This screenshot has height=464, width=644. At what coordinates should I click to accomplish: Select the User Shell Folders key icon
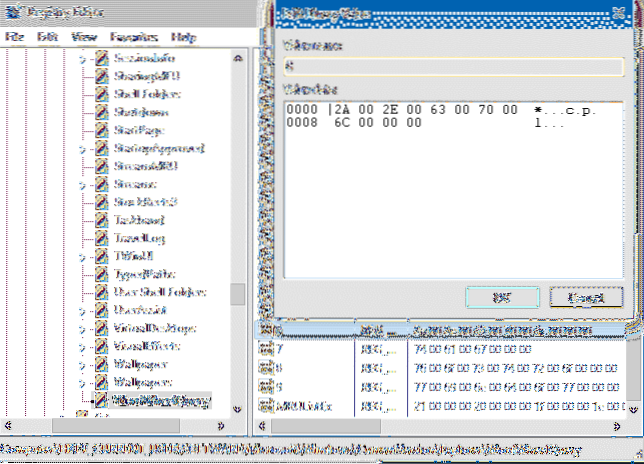click(101, 292)
